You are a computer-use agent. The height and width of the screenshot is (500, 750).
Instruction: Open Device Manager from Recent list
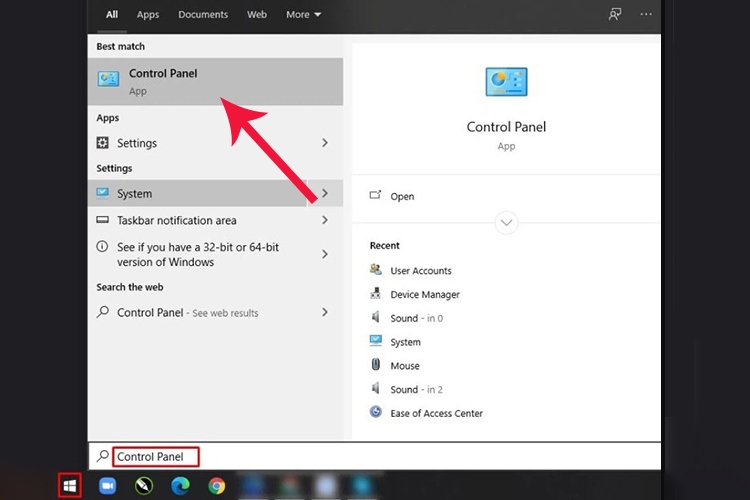click(424, 294)
